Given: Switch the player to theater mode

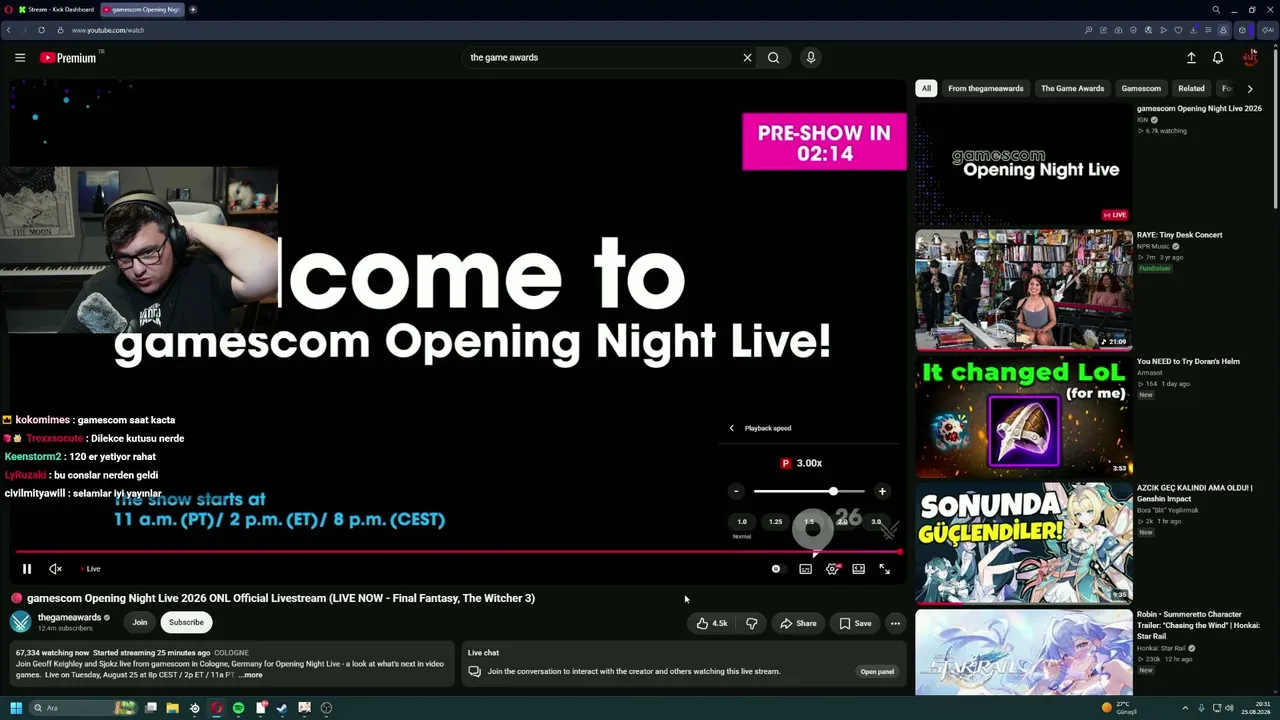Looking at the screenshot, I should (x=858, y=569).
